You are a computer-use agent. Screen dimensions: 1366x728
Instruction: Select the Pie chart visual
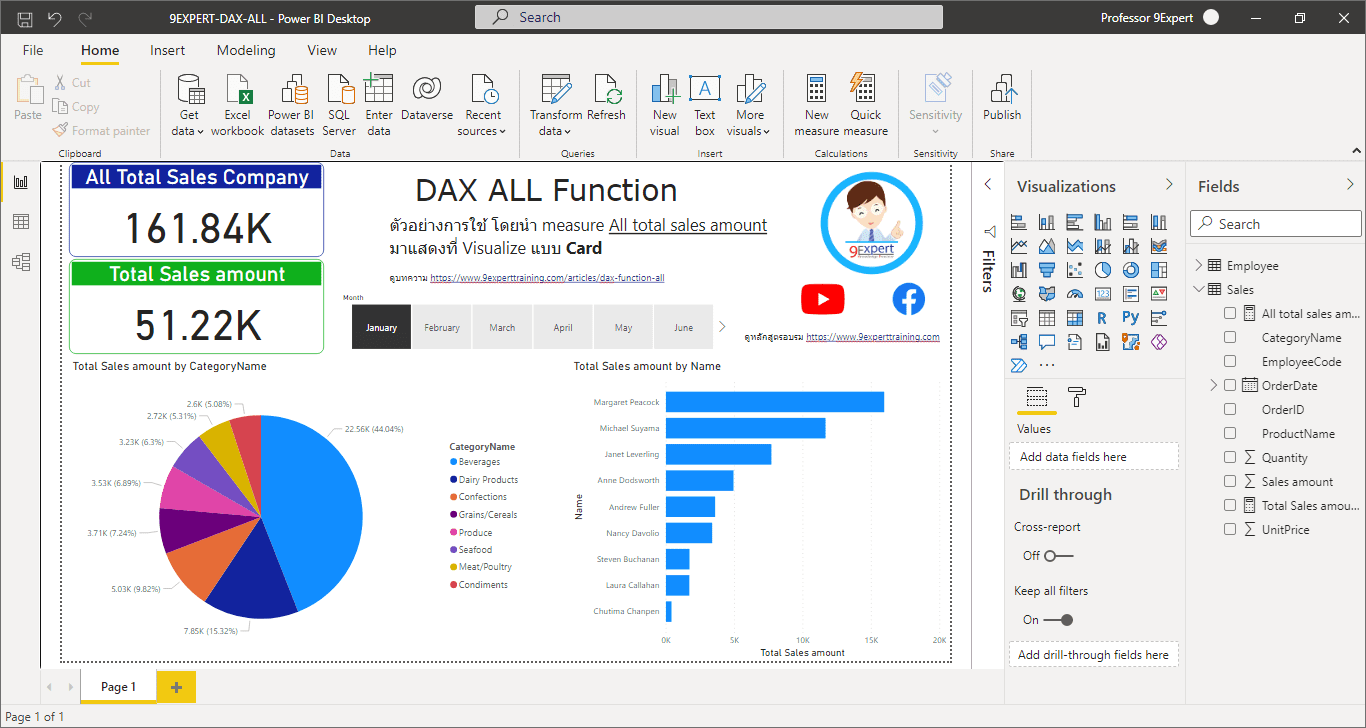click(1104, 269)
